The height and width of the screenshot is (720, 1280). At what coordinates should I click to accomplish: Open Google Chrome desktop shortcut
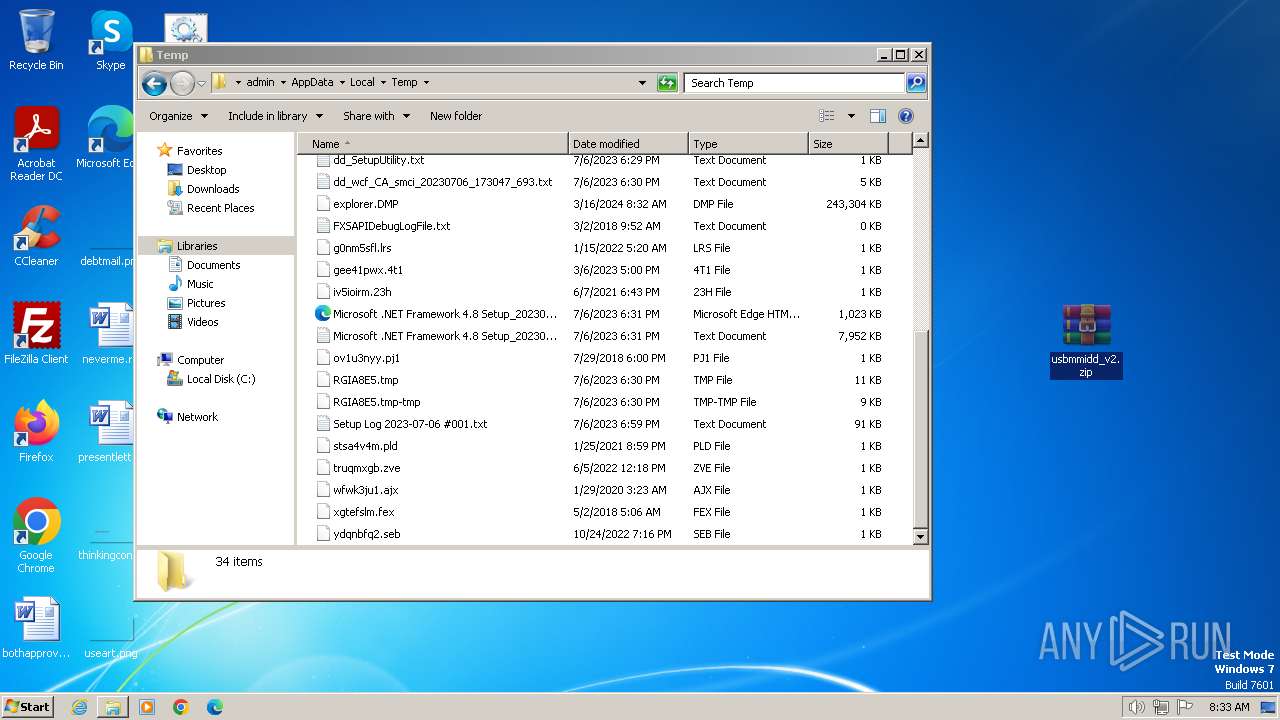[36, 535]
